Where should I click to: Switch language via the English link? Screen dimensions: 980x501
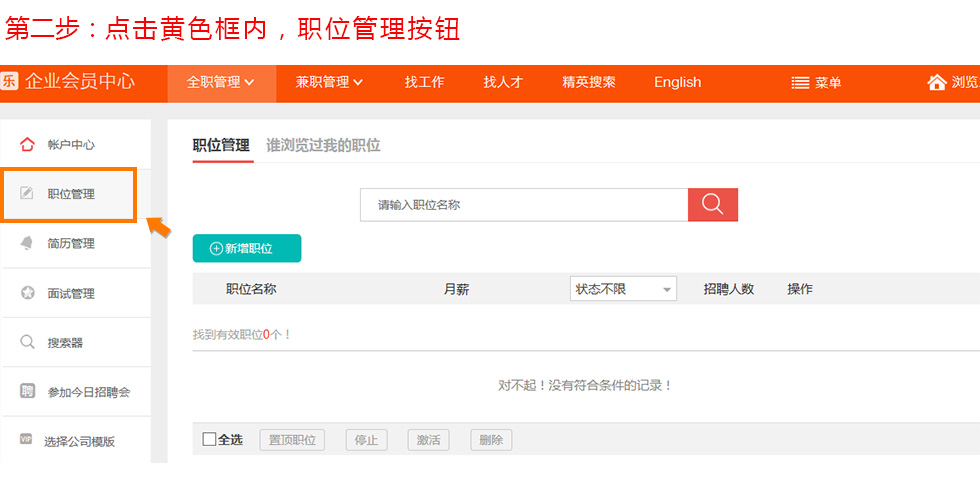click(678, 82)
